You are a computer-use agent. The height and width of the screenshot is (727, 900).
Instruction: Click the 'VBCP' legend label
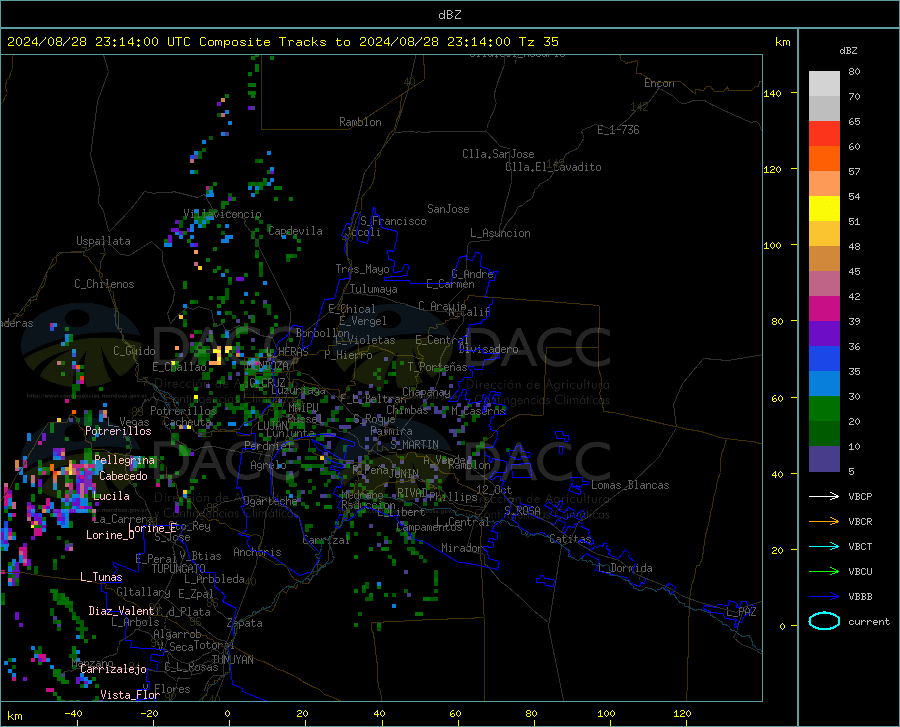(860, 496)
